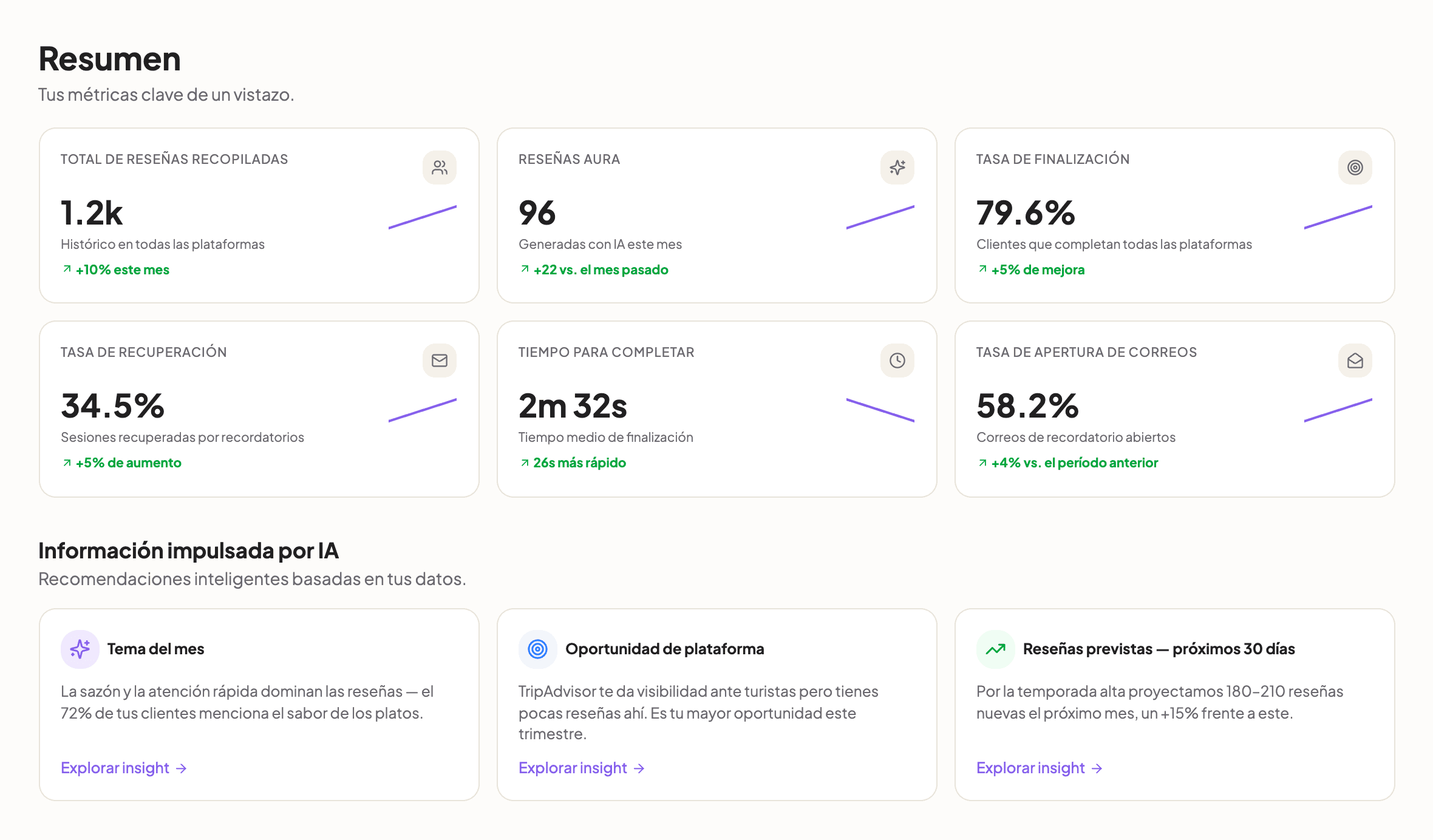Open Explorar insight under Tema del mes
Viewport: 1433px width, 840px height.
(124, 768)
